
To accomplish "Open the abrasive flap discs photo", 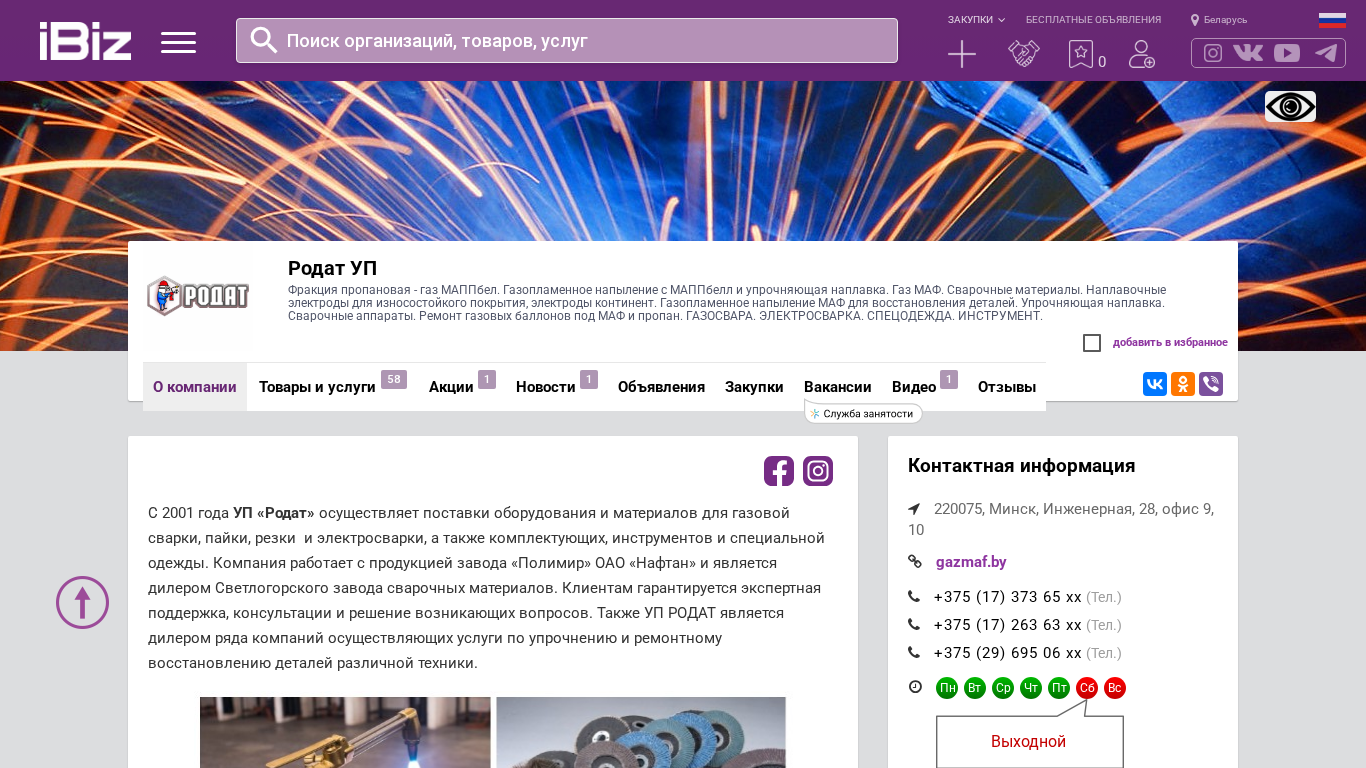I will point(641,732).
